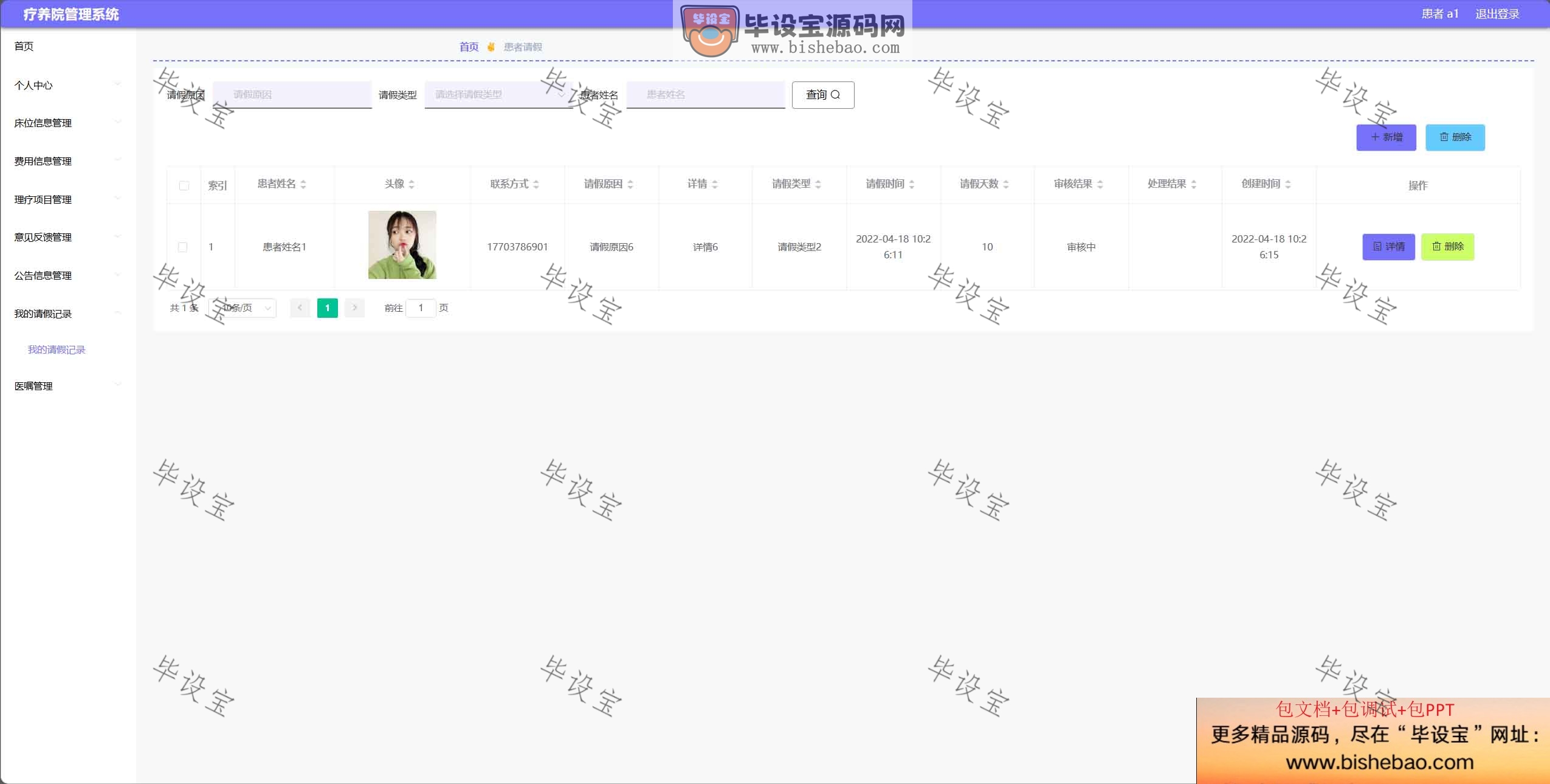This screenshot has width=1550, height=784.
Task: Click 详情6 table cell
Action: coord(705,247)
